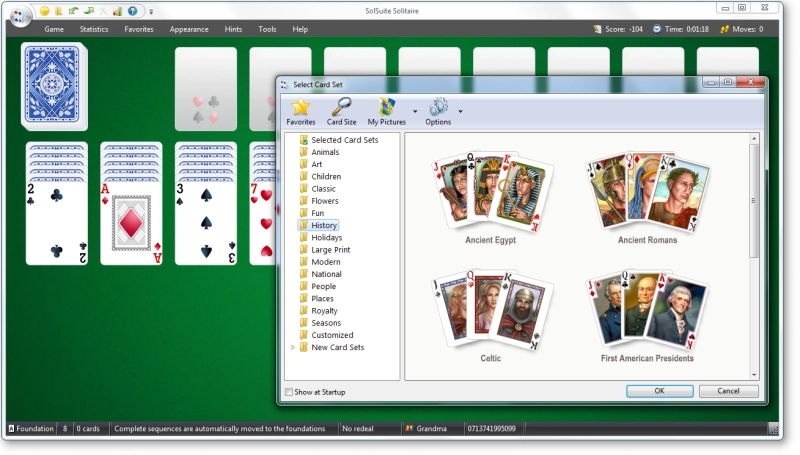Screen dimensions: 800x455
Task: Expand the My Pictures dropdown arrow
Action: click(x=415, y=111)
